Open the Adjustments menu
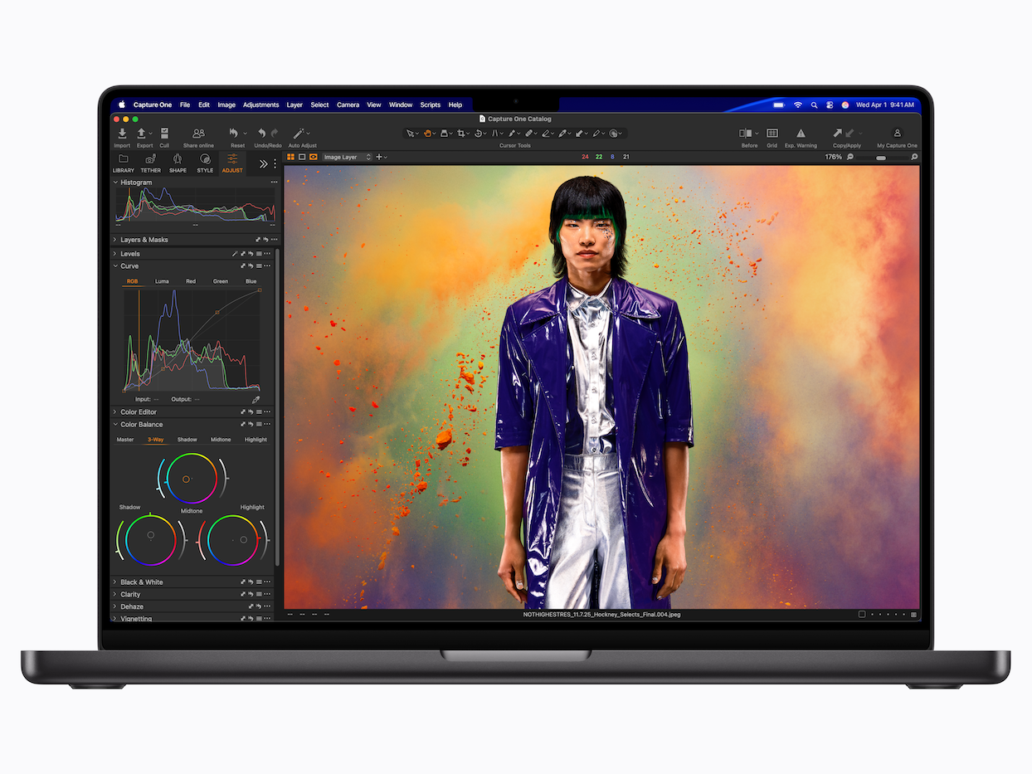 click(x=261, y=105)
